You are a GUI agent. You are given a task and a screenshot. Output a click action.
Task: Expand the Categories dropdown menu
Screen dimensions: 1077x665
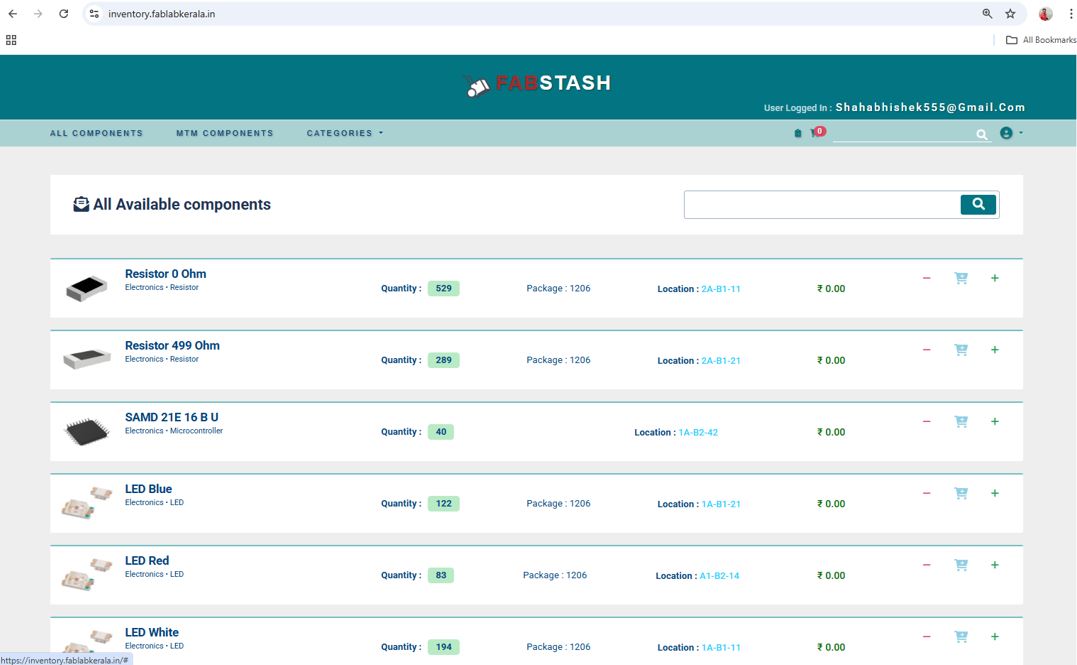pos(345,133)
